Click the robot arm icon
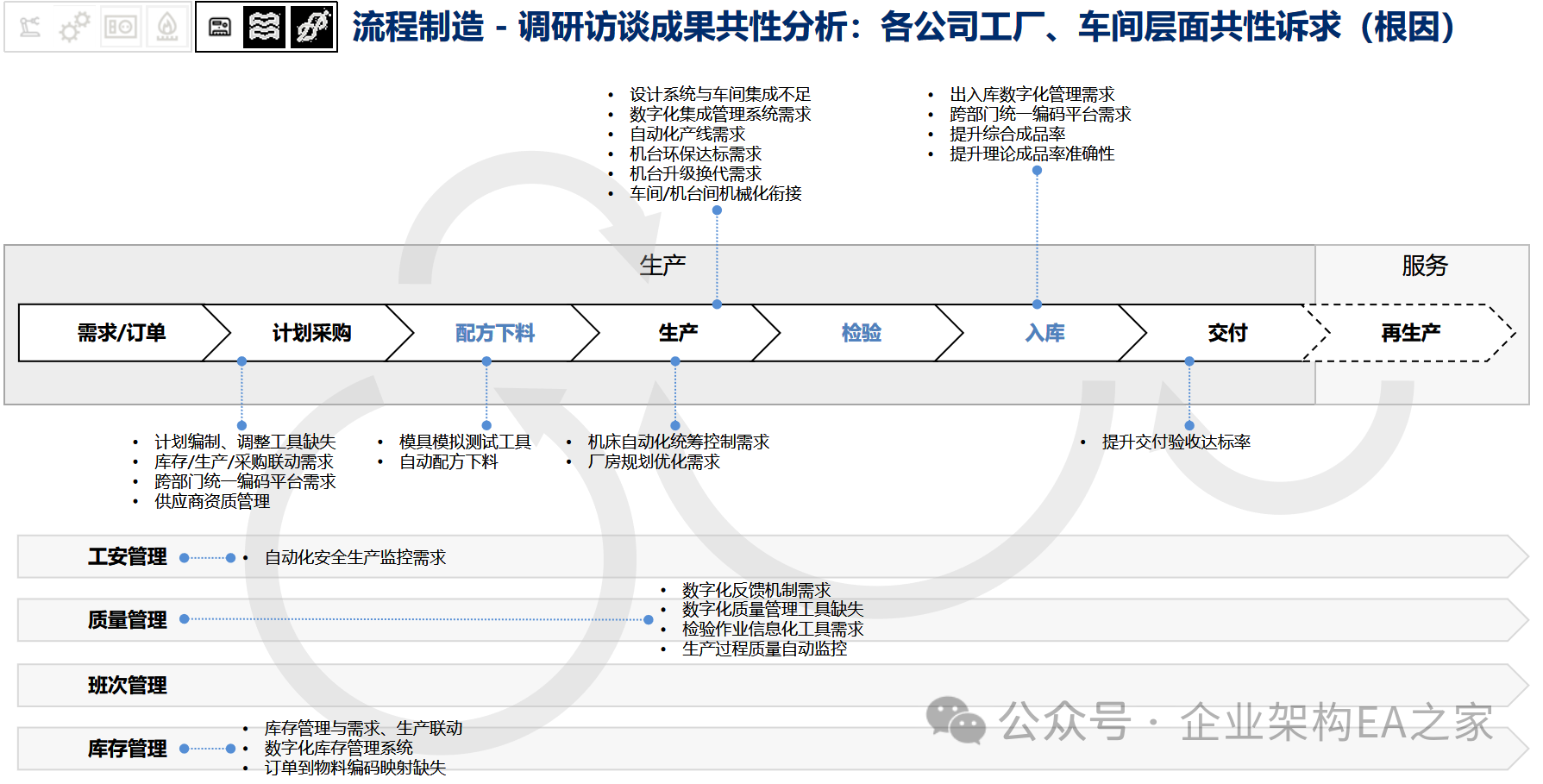This screenshot has width=1543, height=784. (30, 28)
